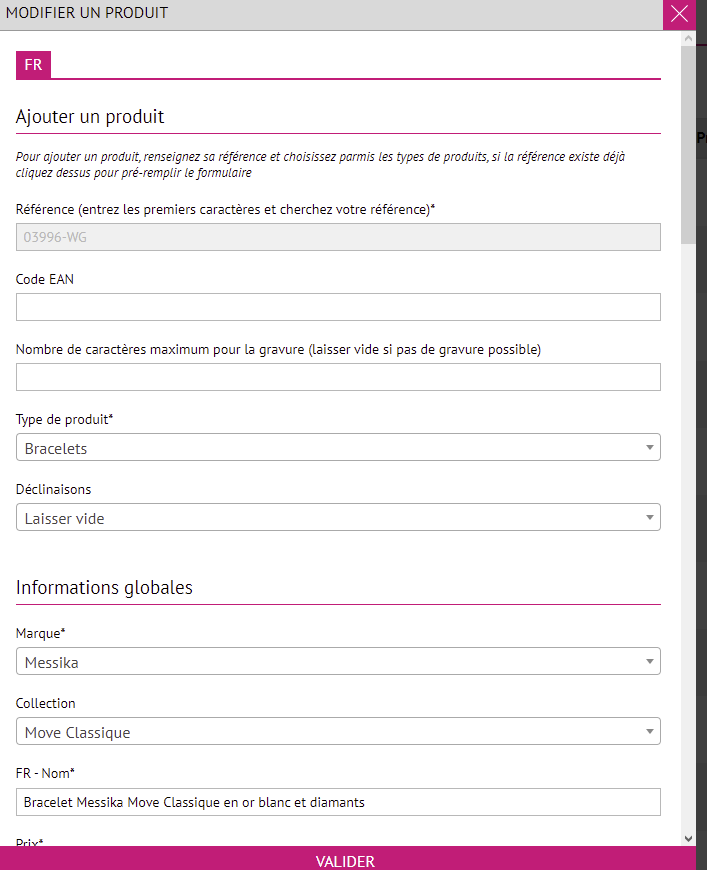Expand the Collection dropdown
Image resolution: width=707 pixels, height=870 pixels.
pos(338,731)
